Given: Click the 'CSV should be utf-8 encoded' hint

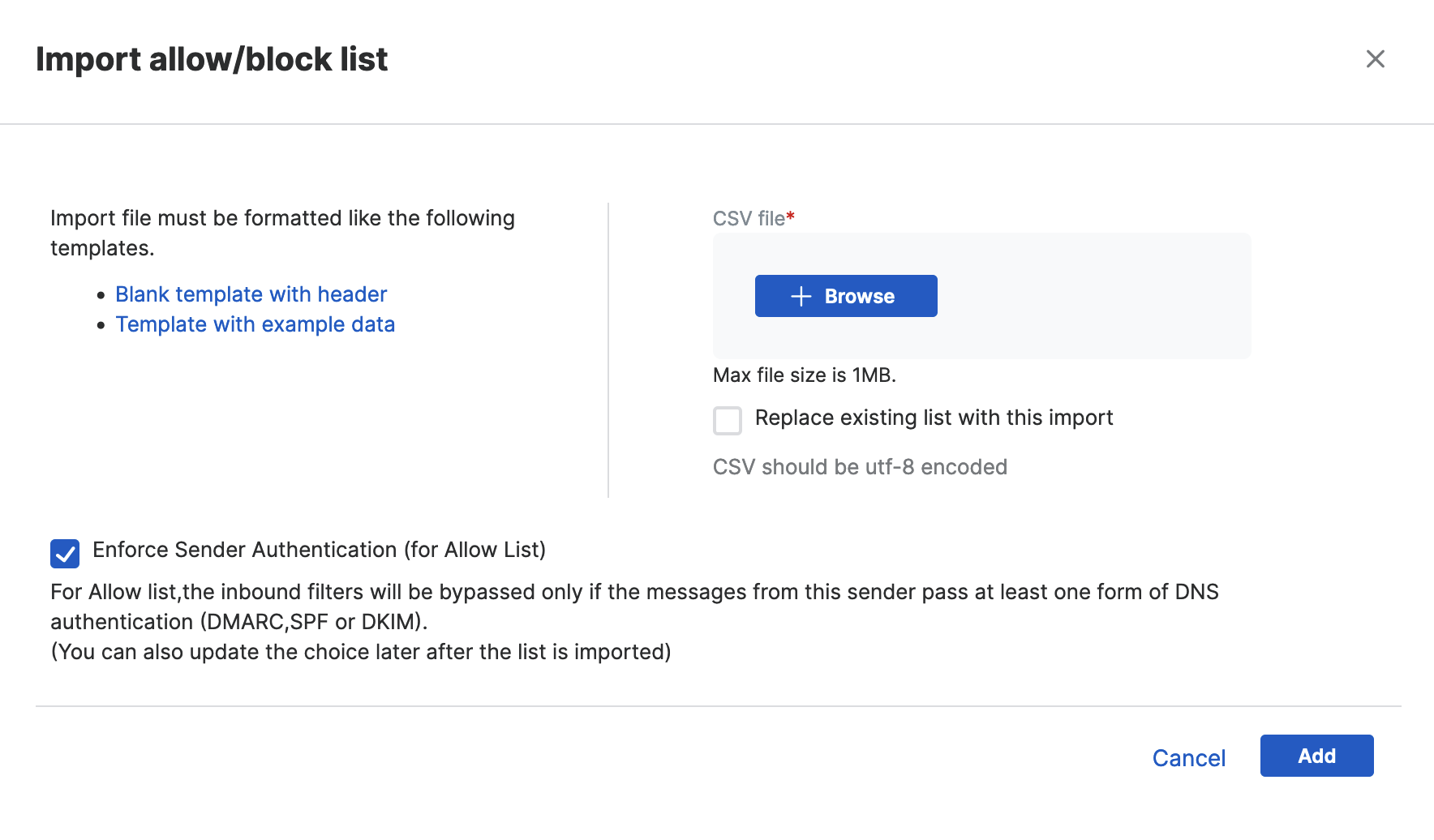Looking at the screenshot, I should [x=860, y=467].
